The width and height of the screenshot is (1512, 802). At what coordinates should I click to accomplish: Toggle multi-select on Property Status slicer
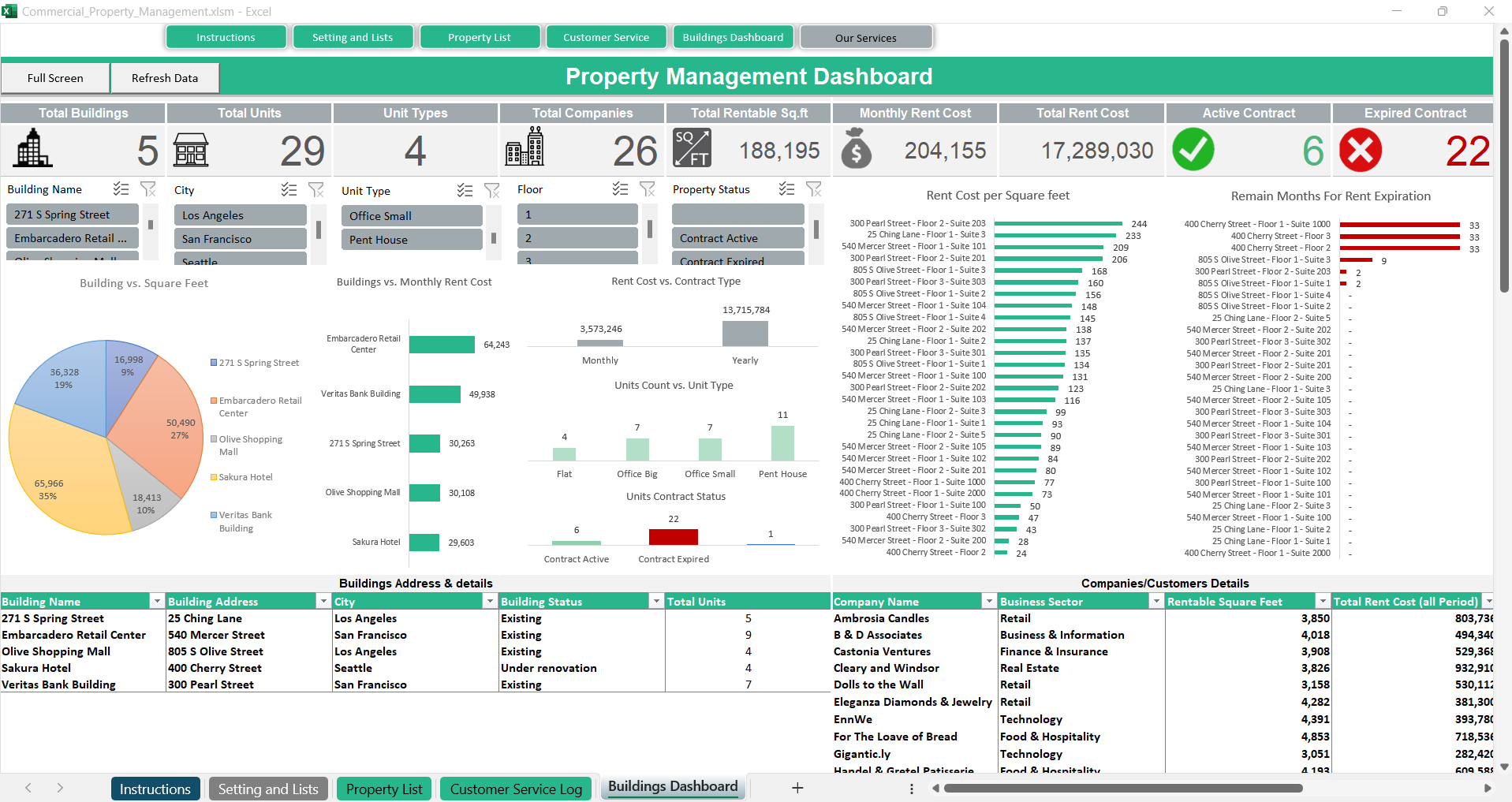[786, 189]
